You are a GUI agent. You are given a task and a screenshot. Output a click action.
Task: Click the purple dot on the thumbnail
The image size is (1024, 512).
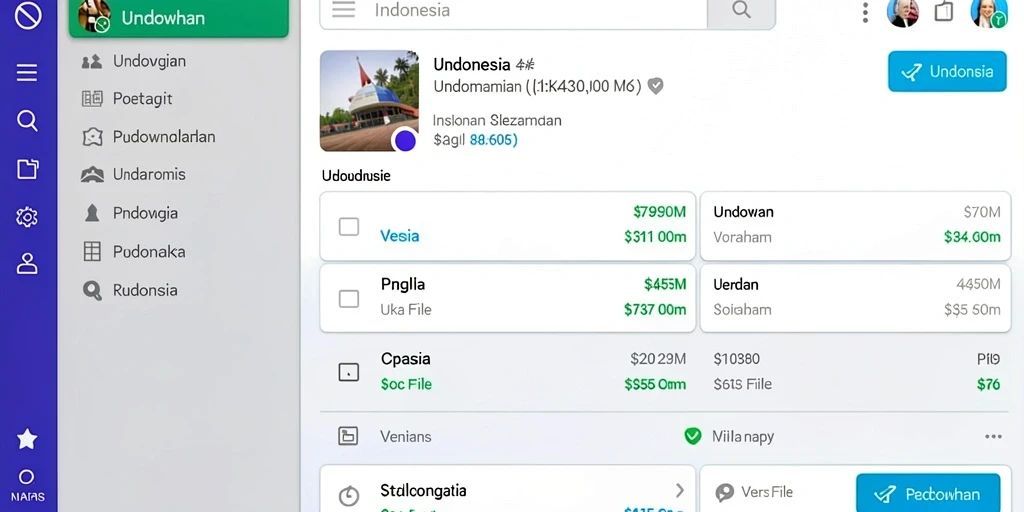tap(406, 140)
